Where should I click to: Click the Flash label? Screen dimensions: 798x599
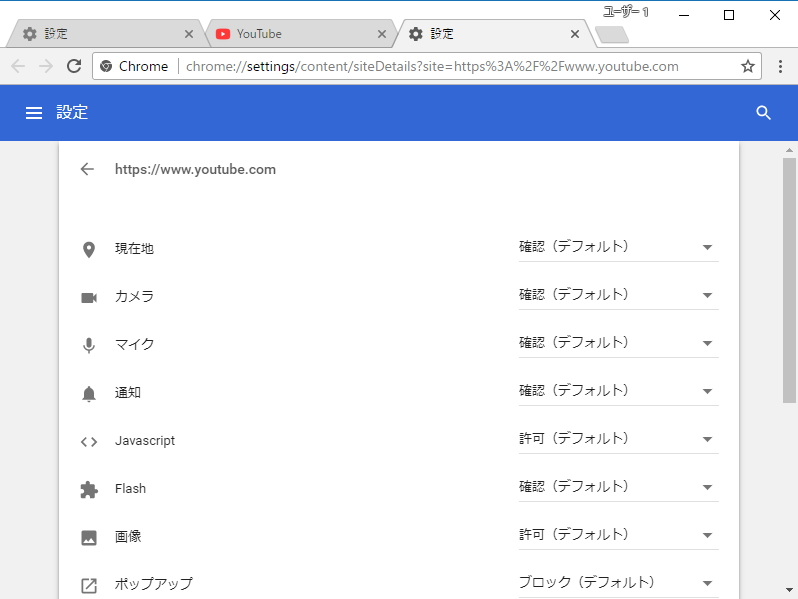[130, 489]
